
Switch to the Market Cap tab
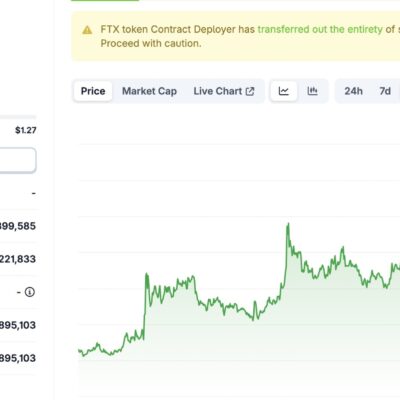[149, 91]
